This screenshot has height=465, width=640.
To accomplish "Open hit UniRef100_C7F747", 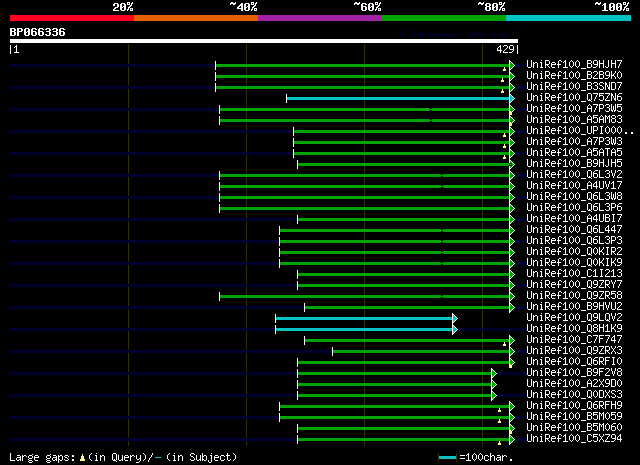I will tap(574, 340).
